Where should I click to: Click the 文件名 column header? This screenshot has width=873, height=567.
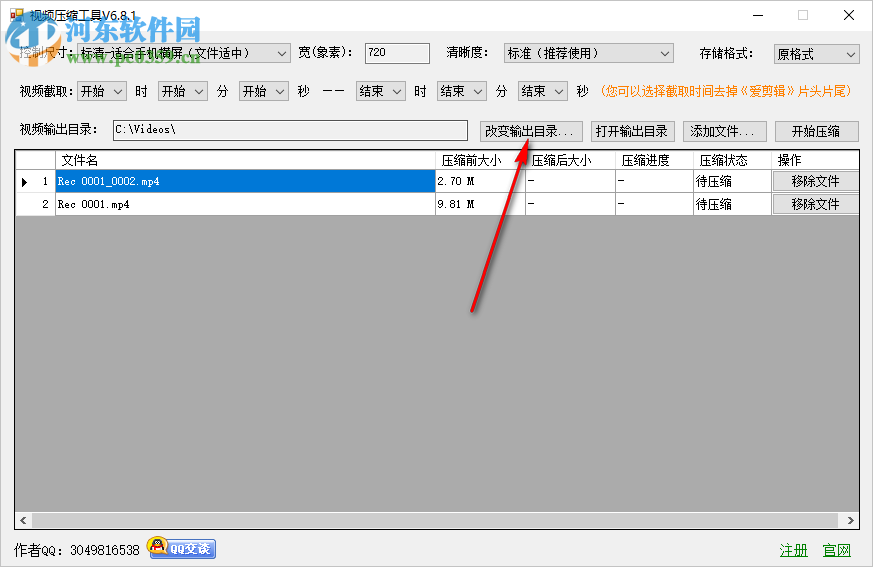click(246, 160)
